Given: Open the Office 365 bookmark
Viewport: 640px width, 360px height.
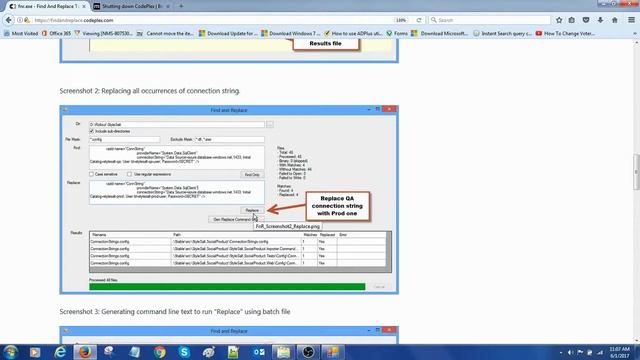Looking at the screenshot, I should 56,33.
